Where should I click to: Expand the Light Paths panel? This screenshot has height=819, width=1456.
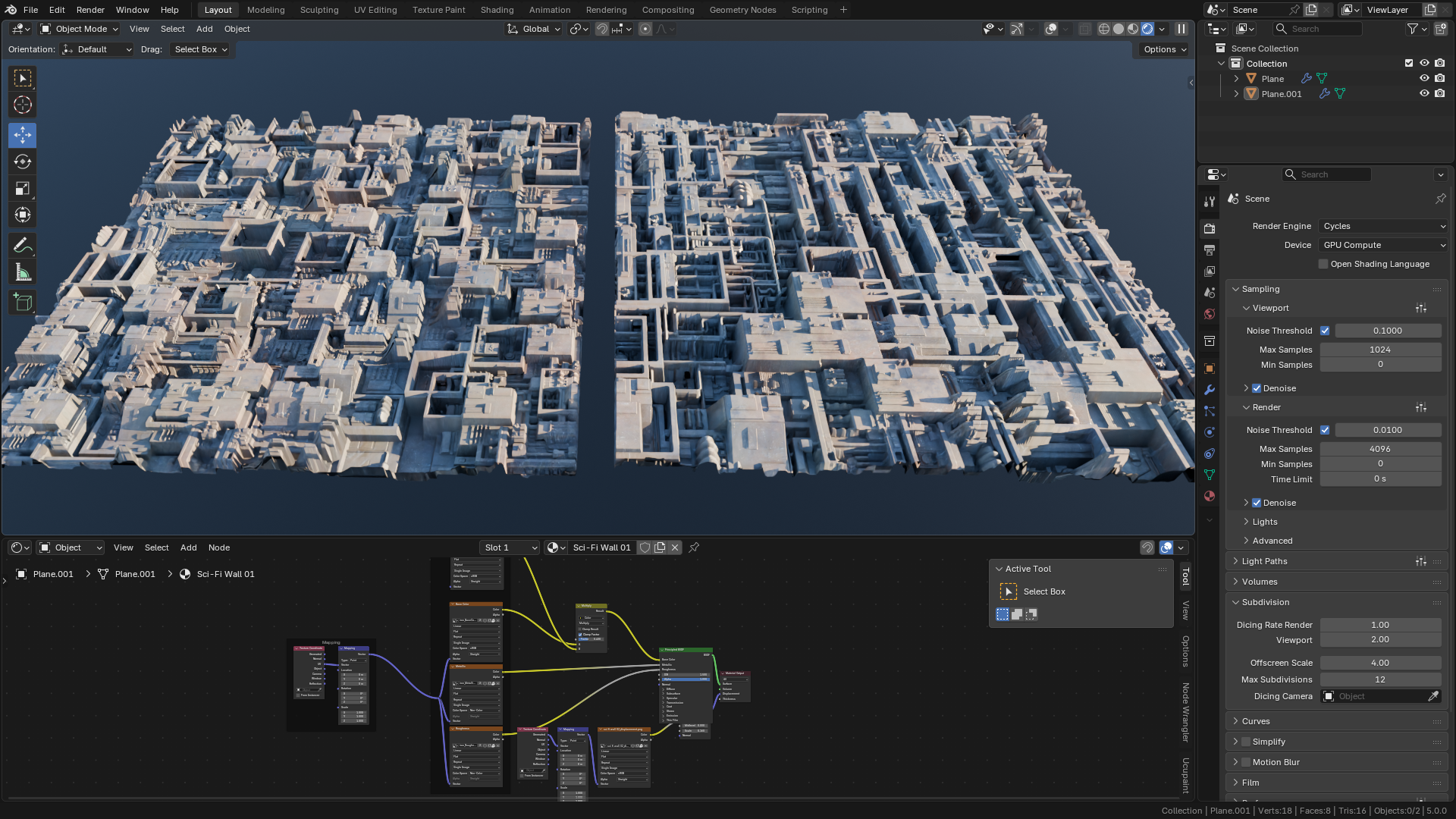(1264, 561)
